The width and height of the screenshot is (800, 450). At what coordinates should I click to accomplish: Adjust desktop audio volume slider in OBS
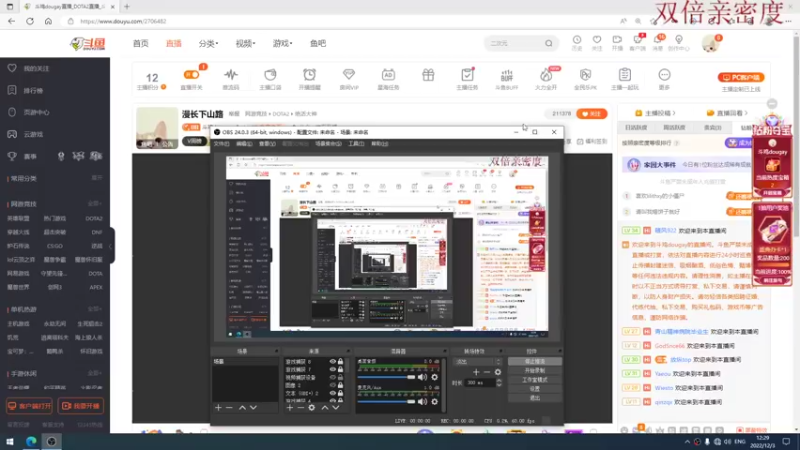(x=386, y=377)
